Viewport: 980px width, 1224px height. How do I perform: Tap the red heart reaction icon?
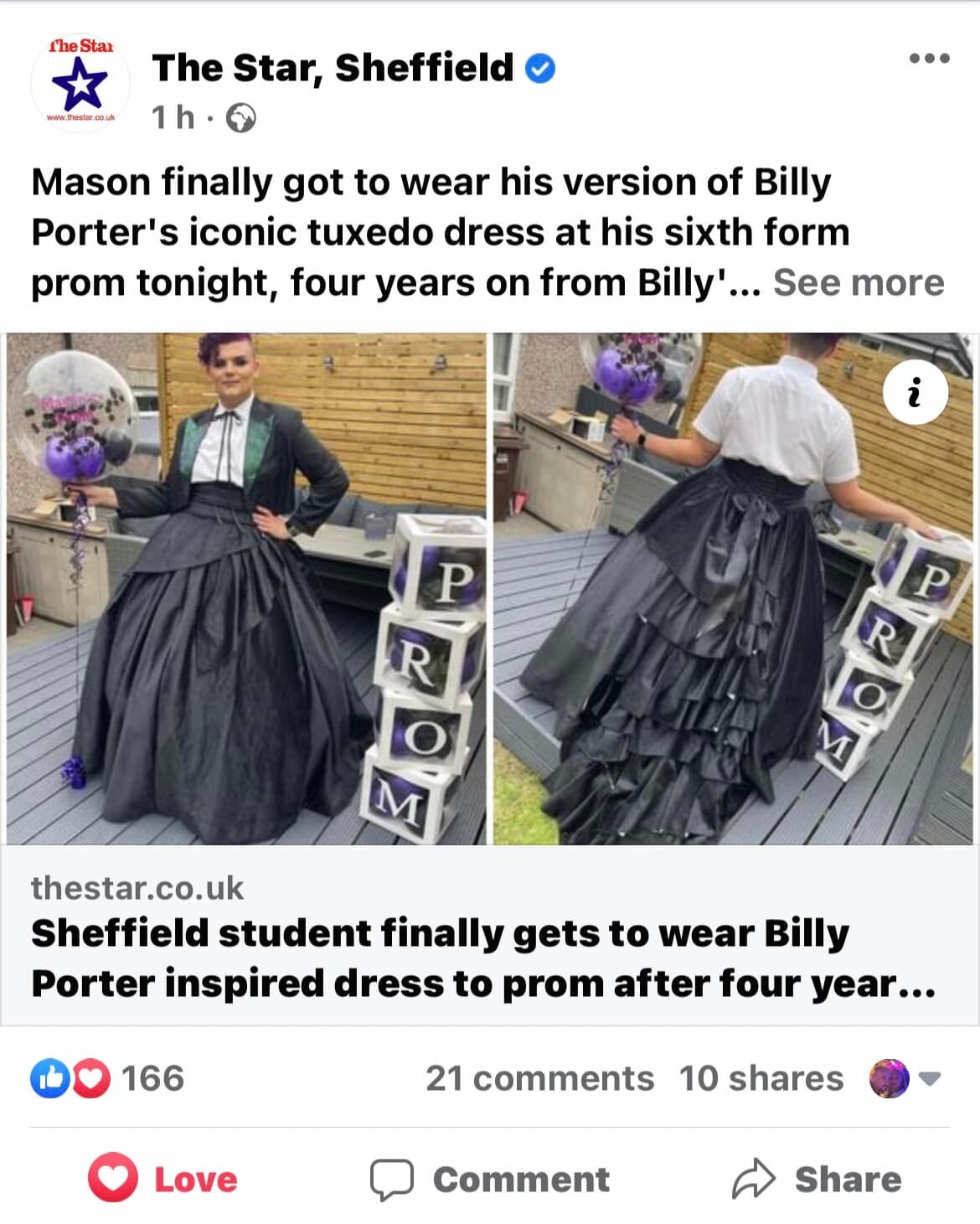(x=90, y=1078)
